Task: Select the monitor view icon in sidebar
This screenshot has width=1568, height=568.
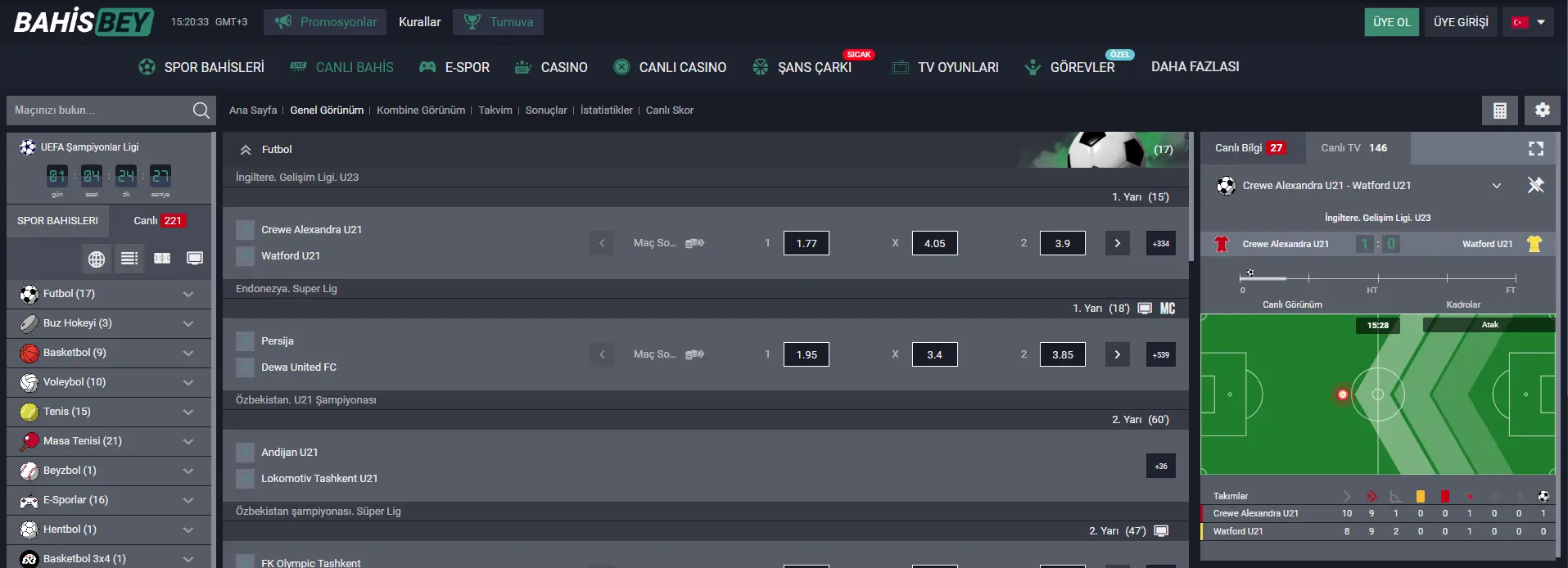Action: point(195,259)
